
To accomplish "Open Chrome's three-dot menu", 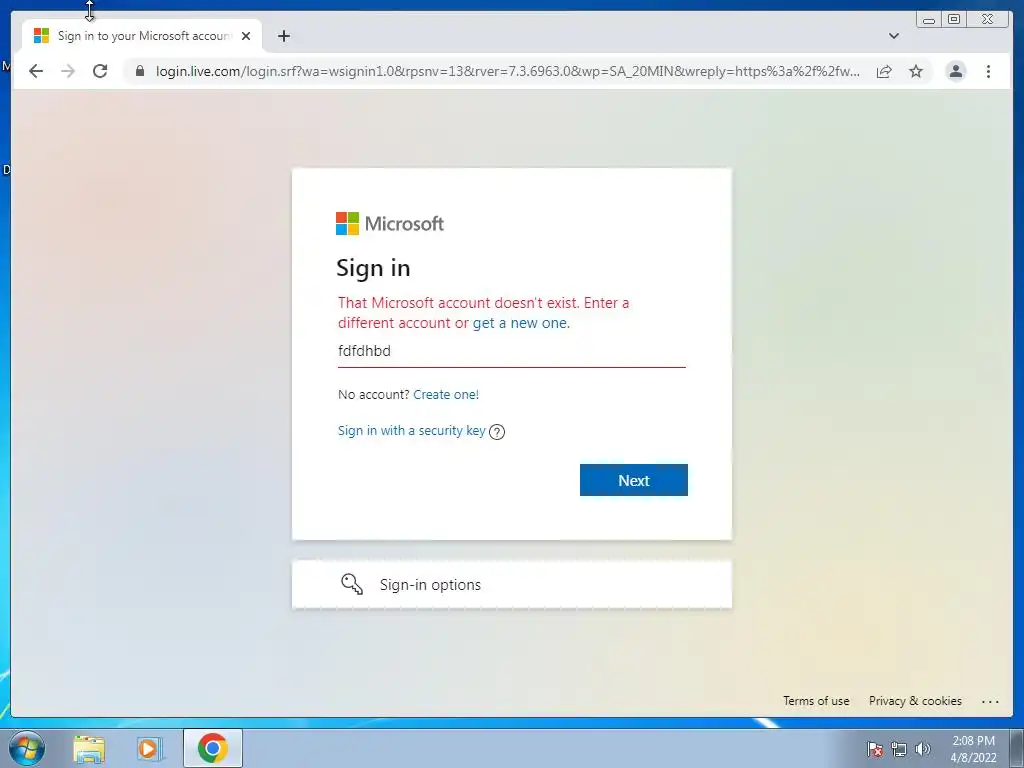I will pos(988,71).
